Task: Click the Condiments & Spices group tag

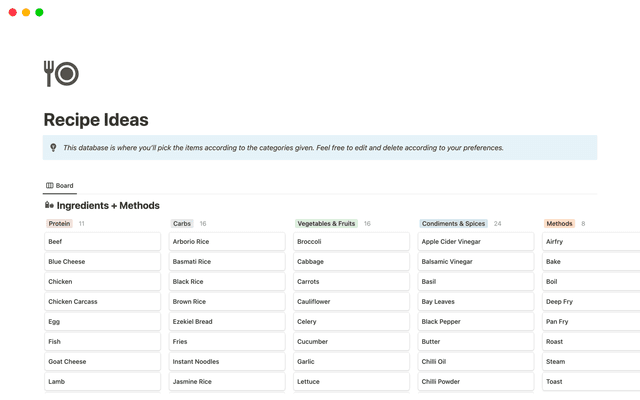Action: pyautogui.click(x=453, y=224)
